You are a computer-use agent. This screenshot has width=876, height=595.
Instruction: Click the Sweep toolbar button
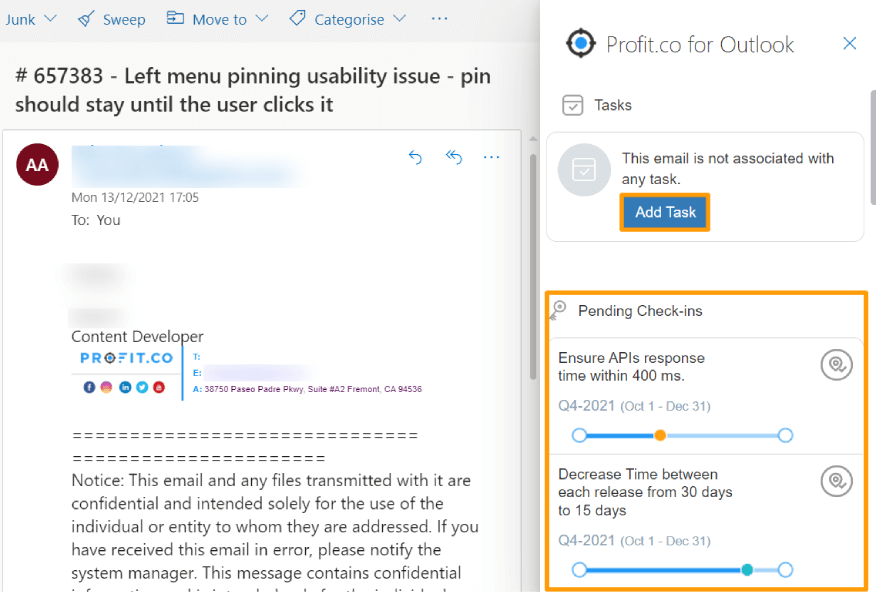tap(112, 20)
